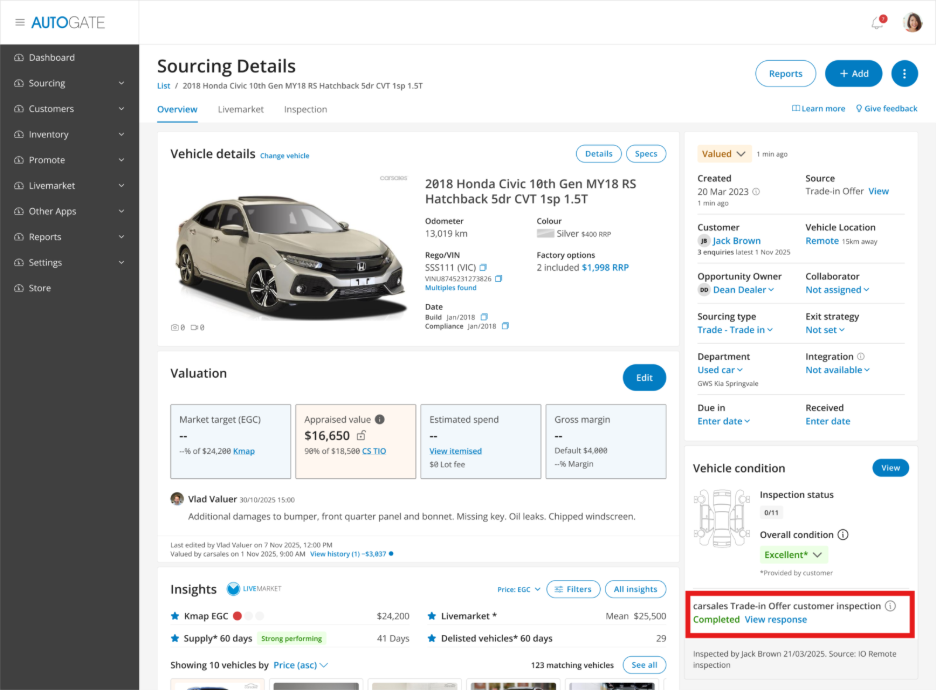
Task: Click the info icon beside Appraised value
Action: coord(380,420)
